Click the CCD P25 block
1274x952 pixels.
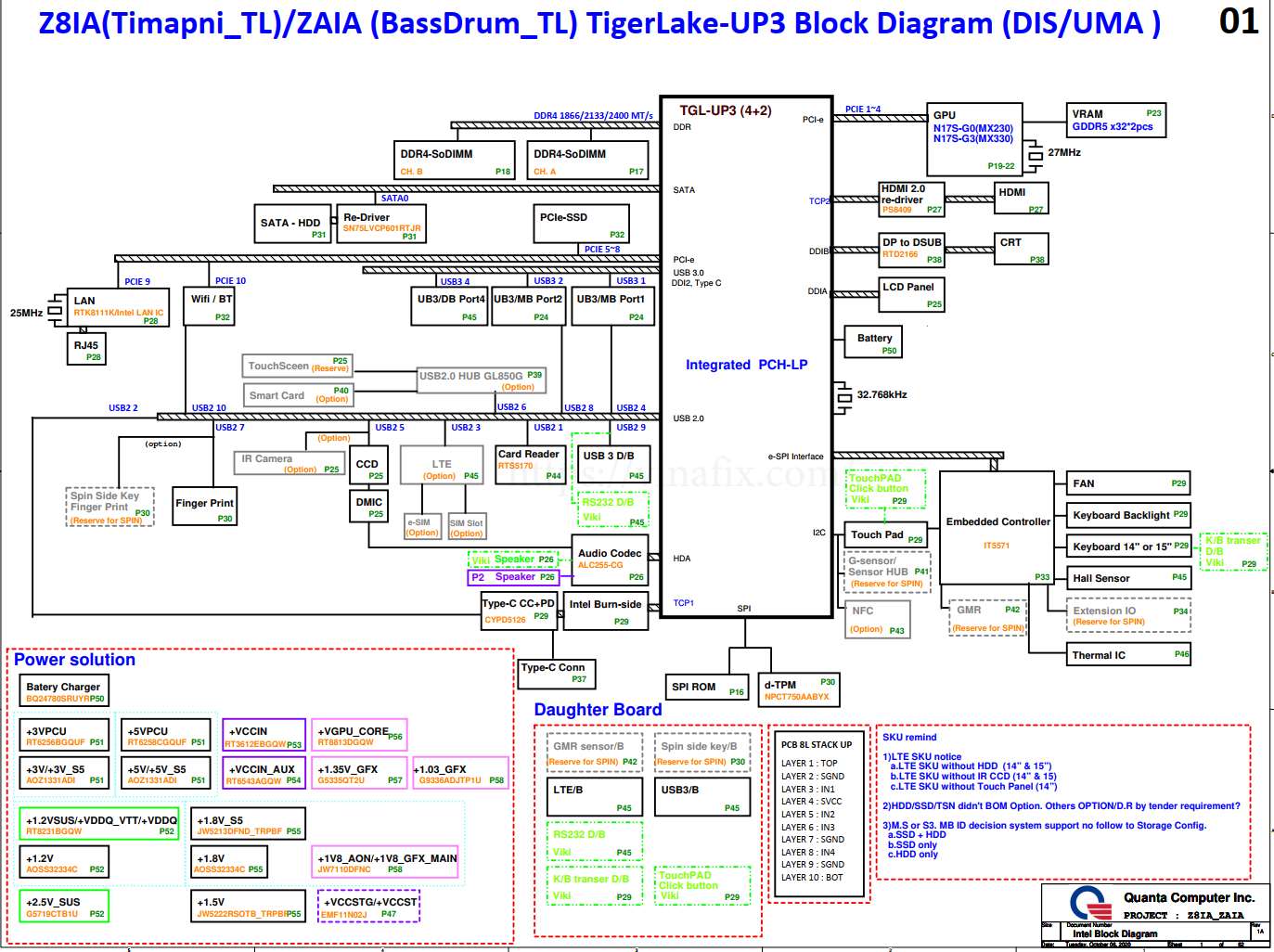click(x=368, y=467)
